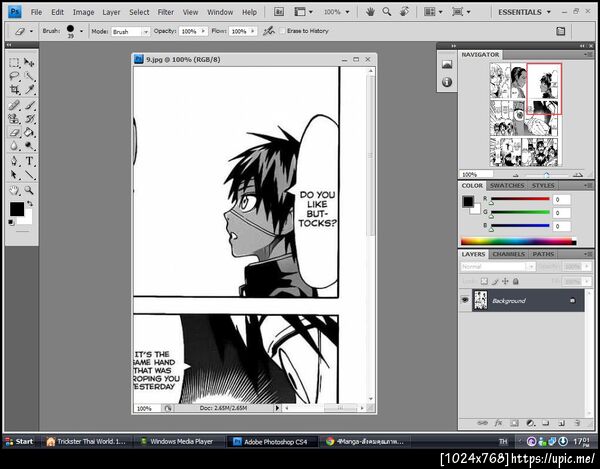Screen dimensions: 600x469
Task: Select the History Brush tool
Action: click(x=29, y=119)
